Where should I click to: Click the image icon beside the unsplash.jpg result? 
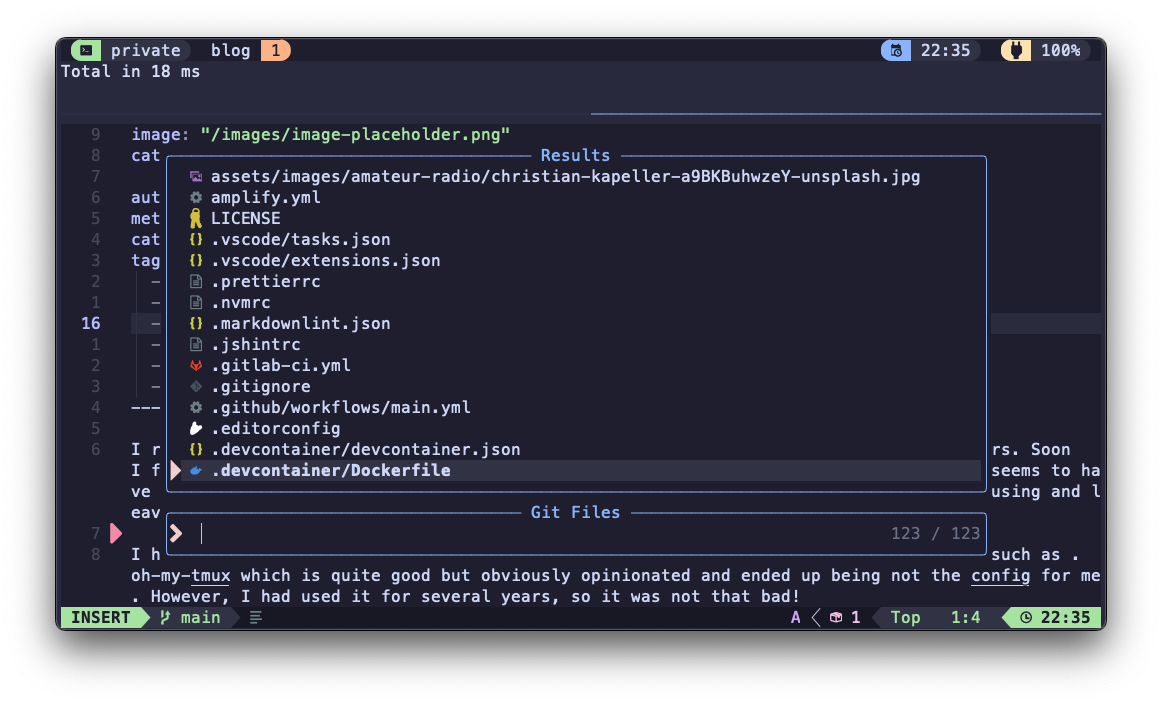point(196,176)
